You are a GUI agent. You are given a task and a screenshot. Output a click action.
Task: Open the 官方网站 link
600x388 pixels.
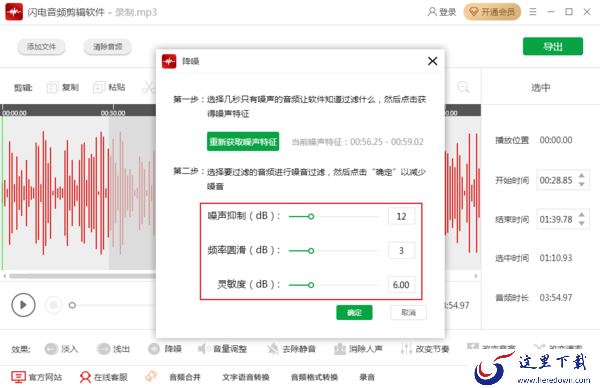pos(36,377)
